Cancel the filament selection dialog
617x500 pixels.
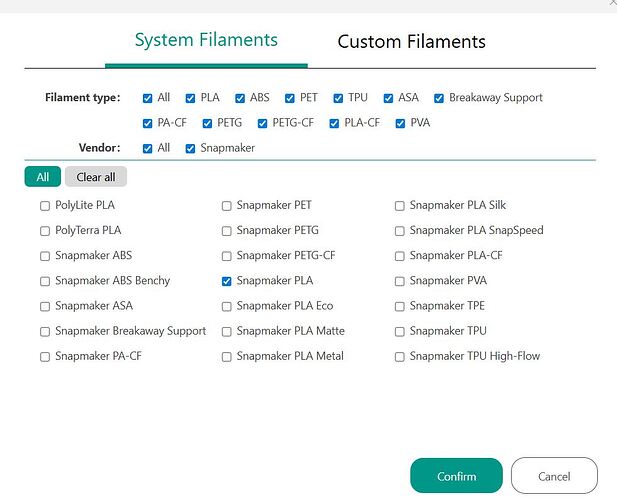(554, 476)
